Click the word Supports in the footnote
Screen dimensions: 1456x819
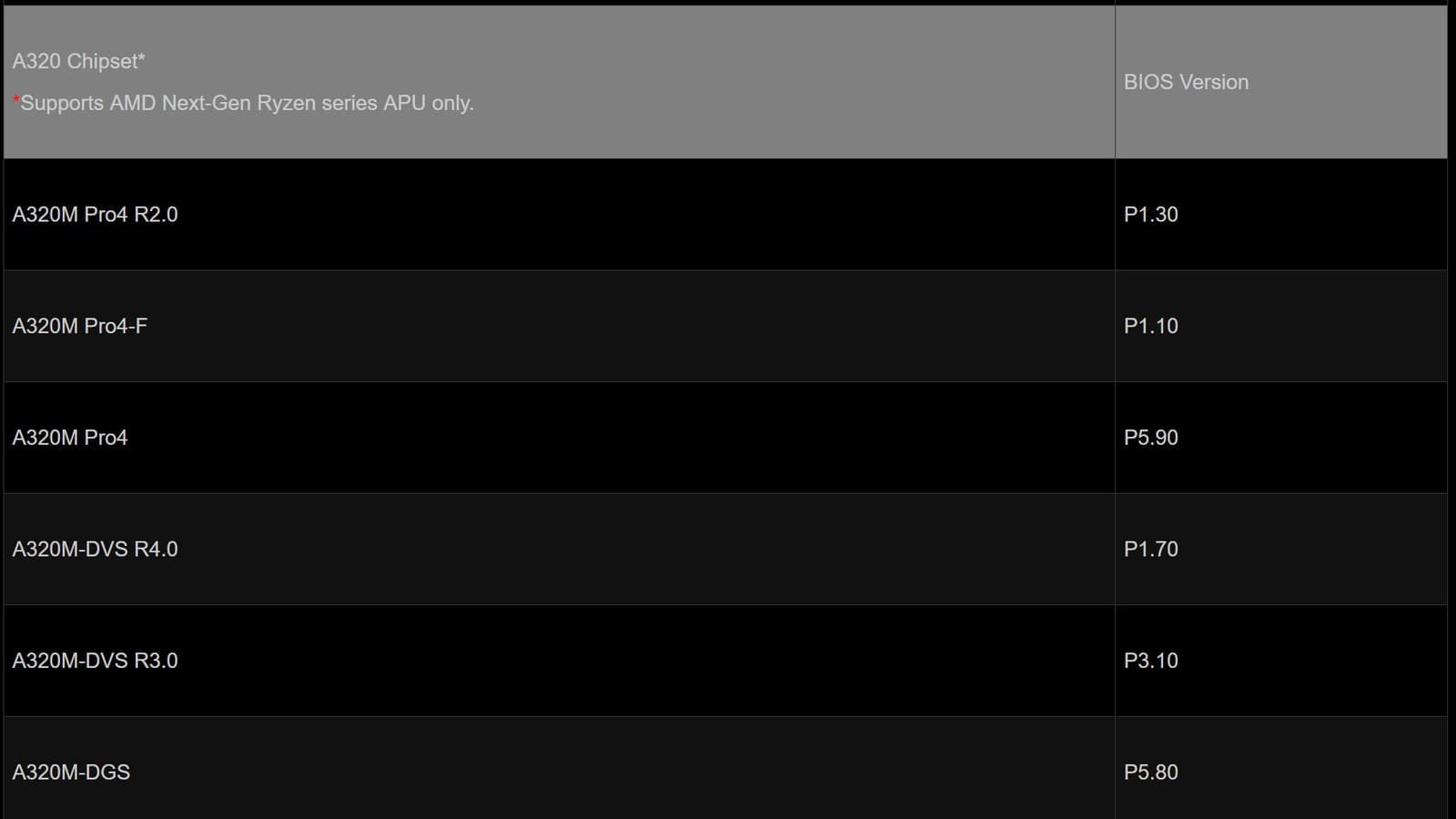(62, 103)
